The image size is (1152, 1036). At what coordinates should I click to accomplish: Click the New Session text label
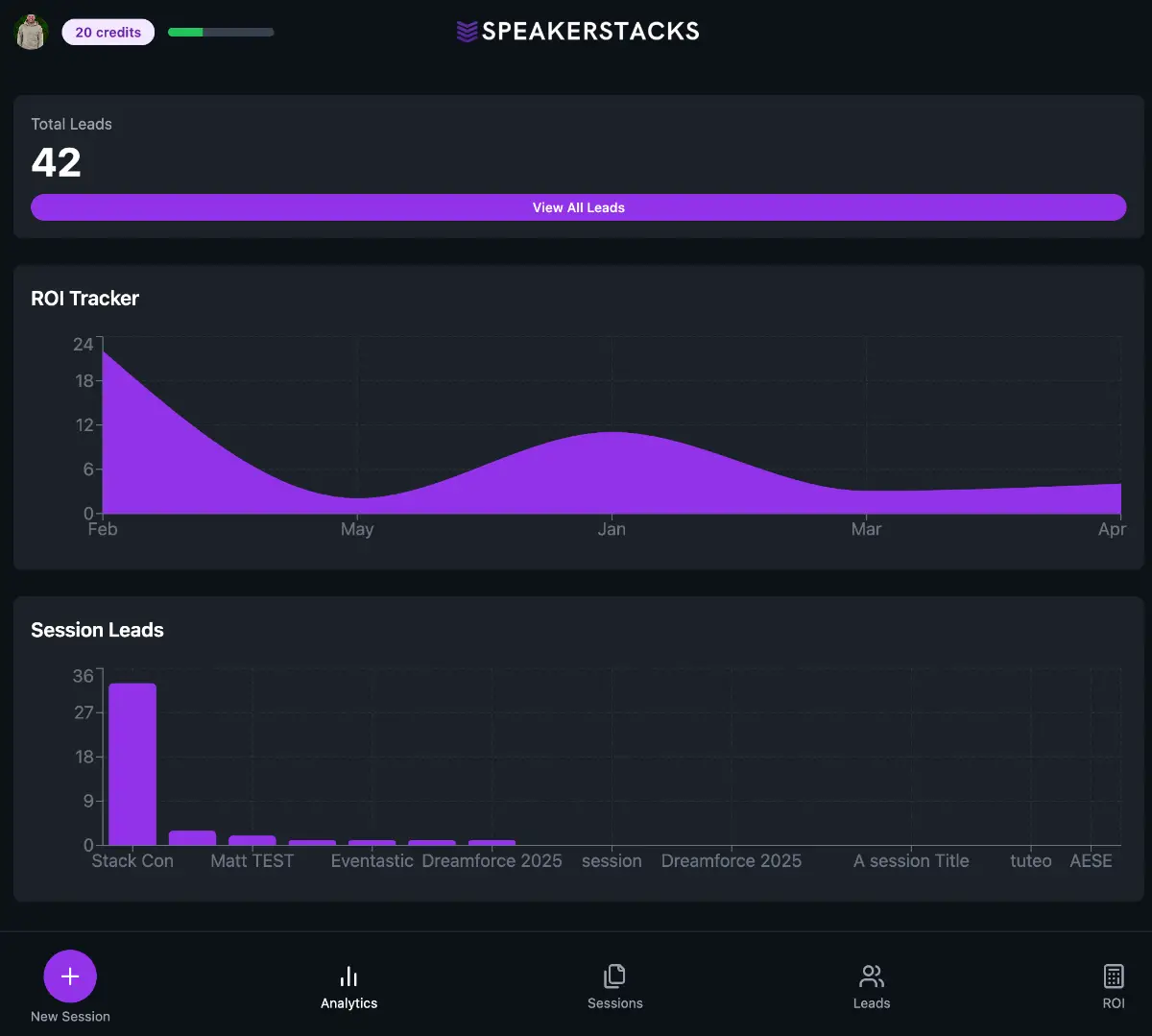70,1017
